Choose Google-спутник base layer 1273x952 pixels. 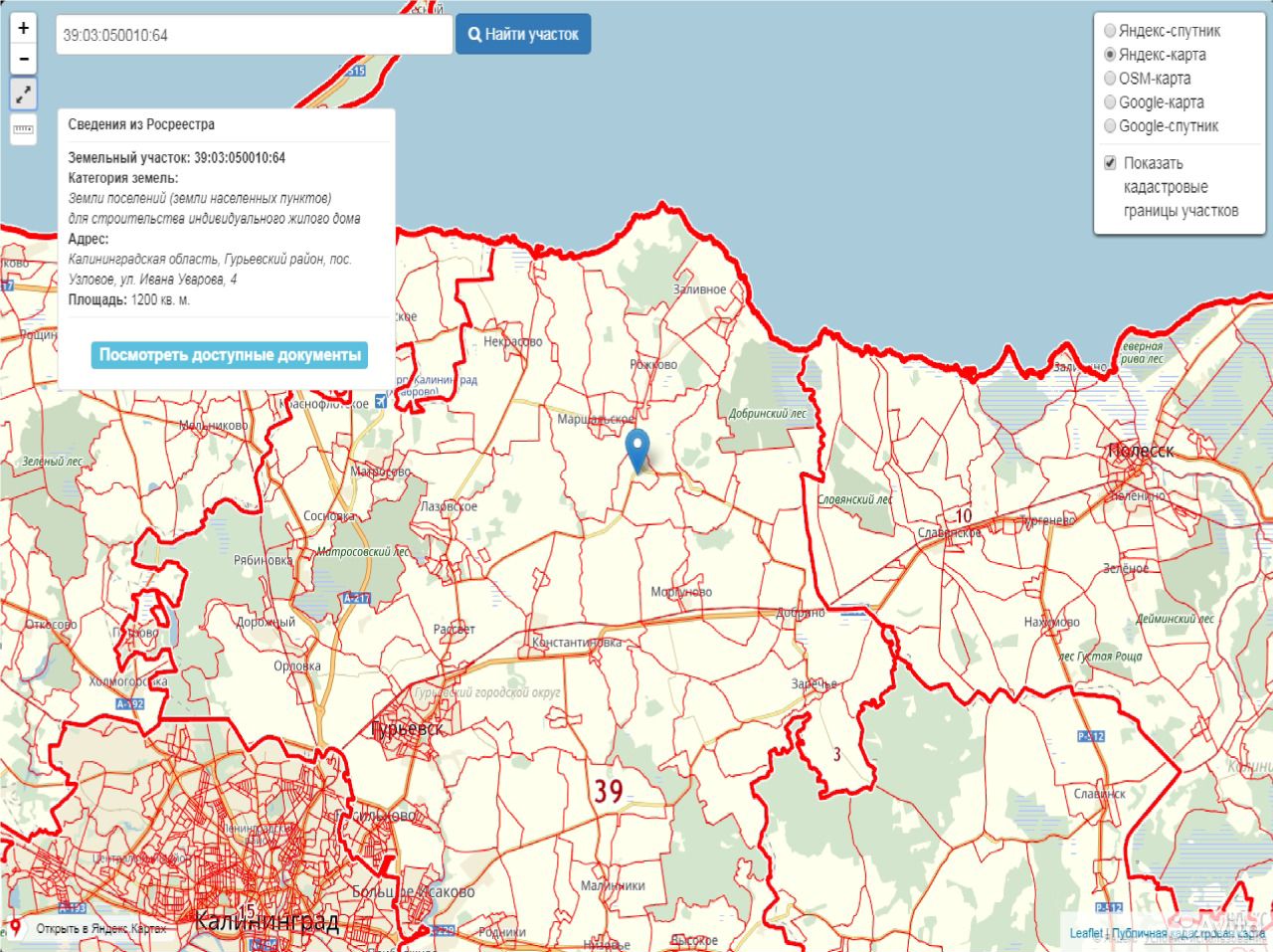click(1110, 126)
